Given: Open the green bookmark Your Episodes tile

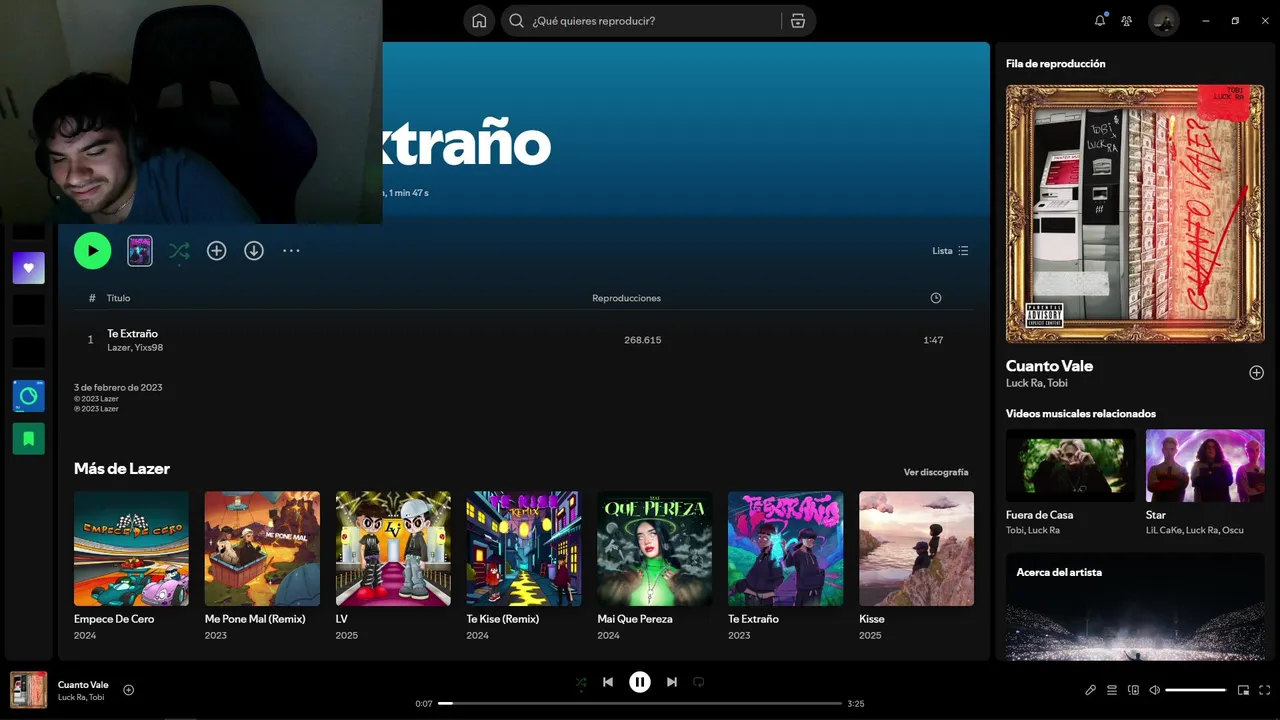Looking at the screenshot, I should coord(29,438).
